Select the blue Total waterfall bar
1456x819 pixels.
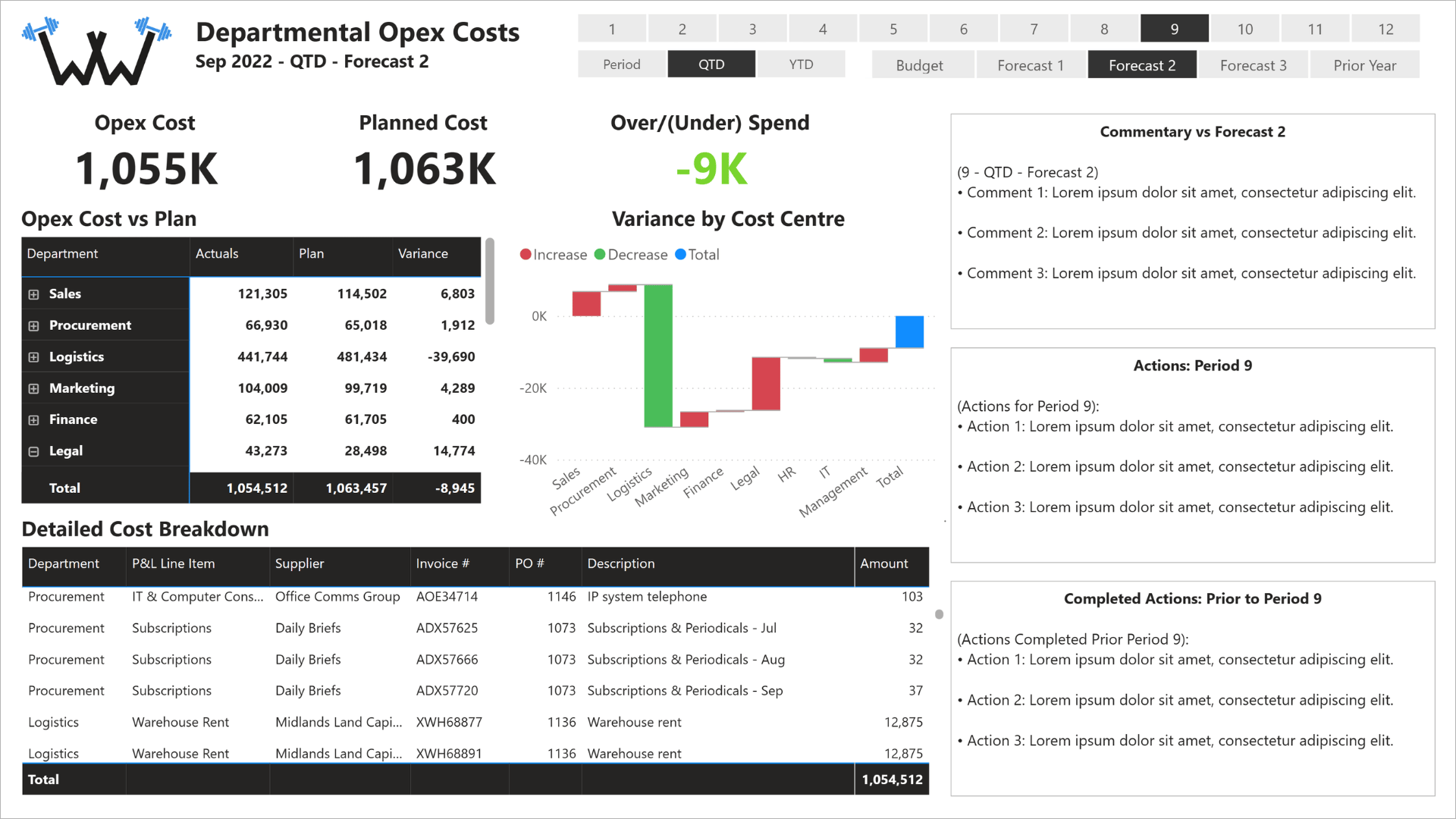909,331
